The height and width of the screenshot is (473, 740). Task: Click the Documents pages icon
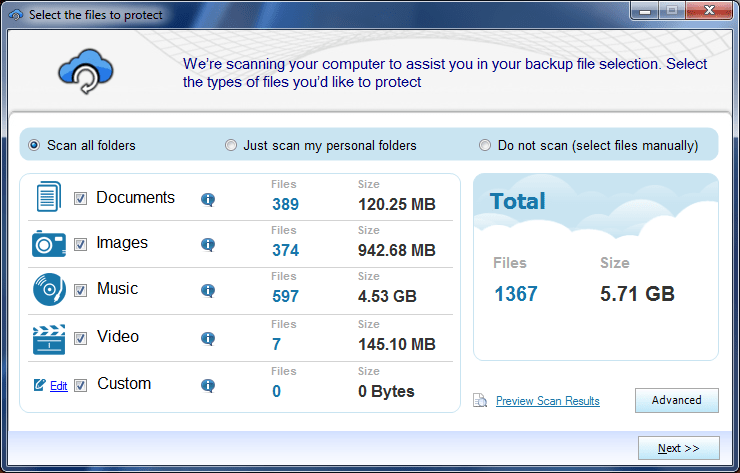(48, 197)
